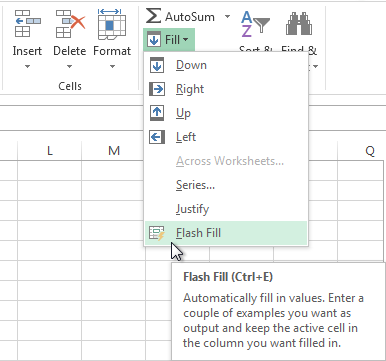Viewport: 386px width, 361px height.
Task: Click the Format cells icon
Action: (x=112, y=24)
